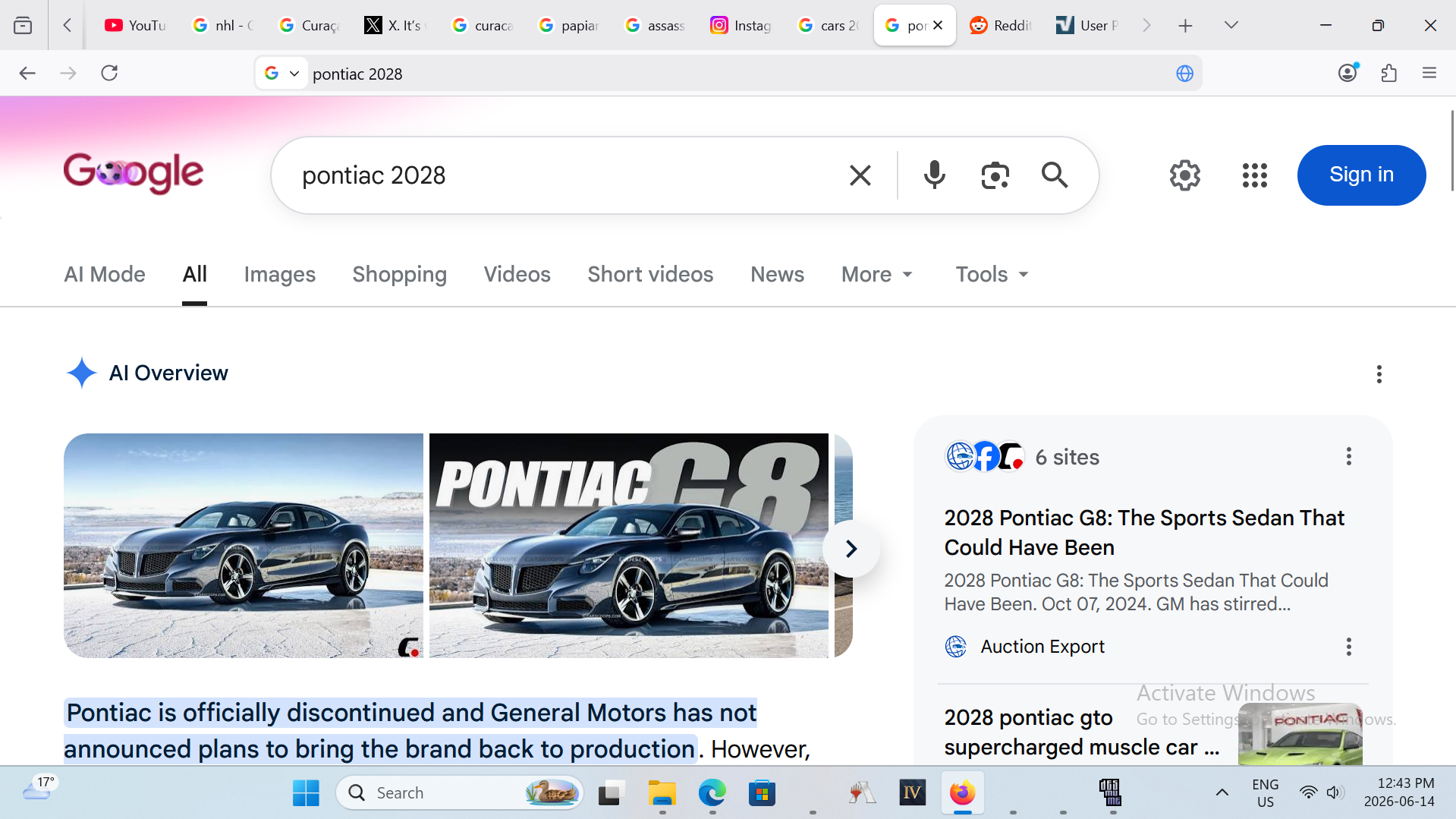
Task: Open Google quick settings gear icon
Action: [1184, 175]
